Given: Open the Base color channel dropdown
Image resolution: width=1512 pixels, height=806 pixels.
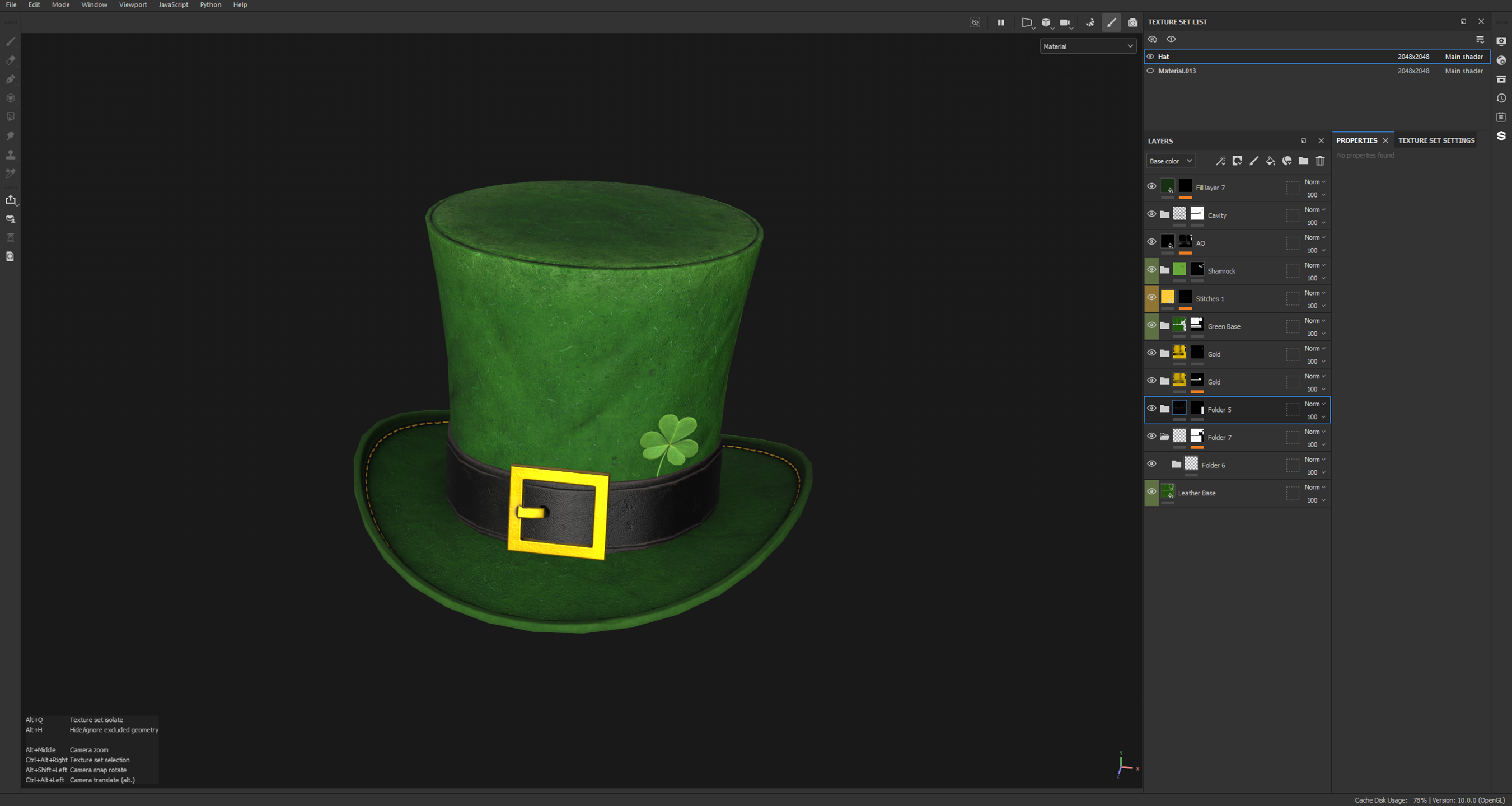Looking at the screenshot, I should 1171,161.
